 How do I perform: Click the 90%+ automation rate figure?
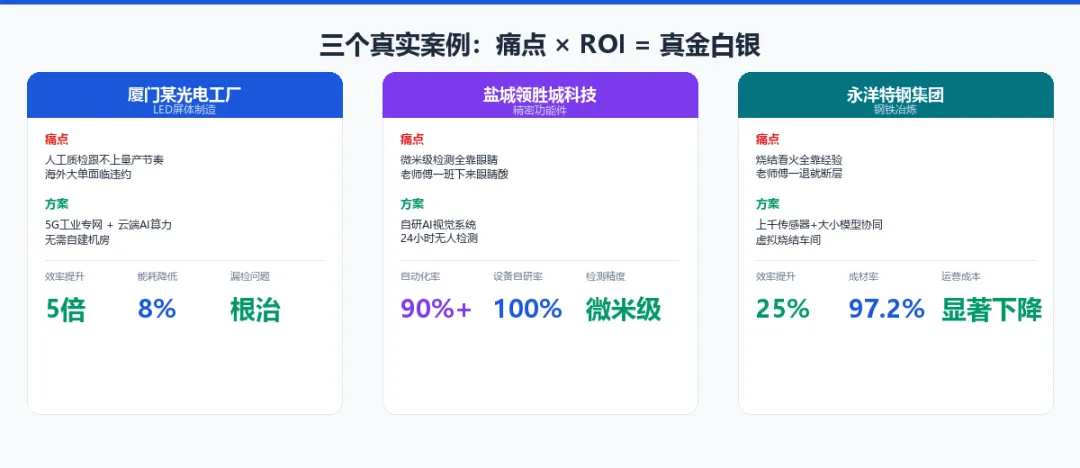point(436,309)
